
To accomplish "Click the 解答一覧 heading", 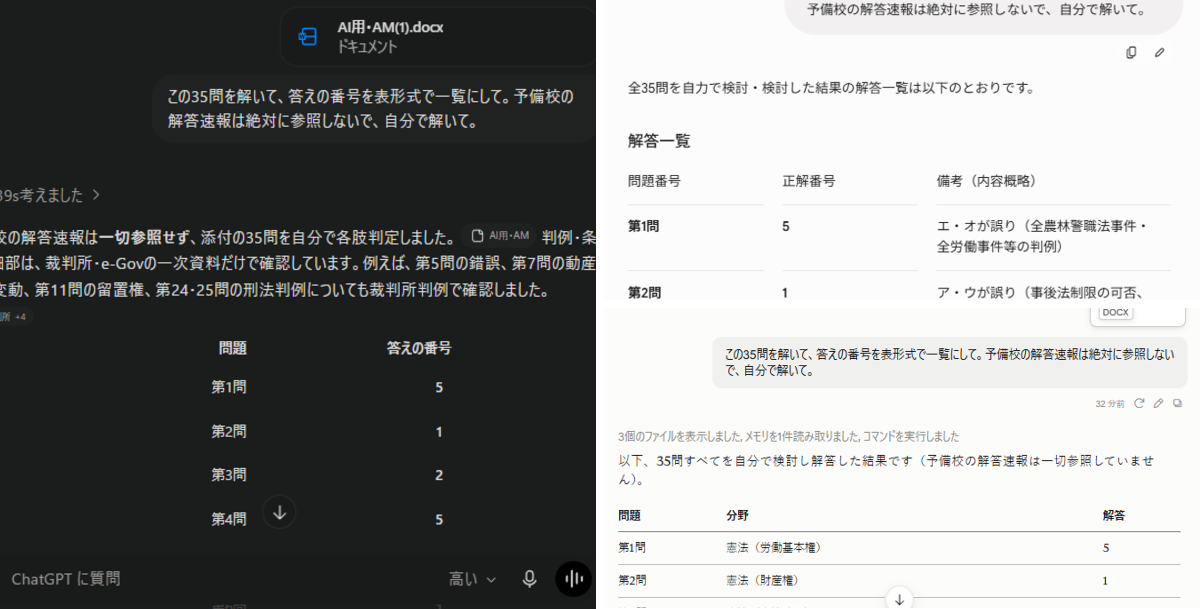I will 659,141.
